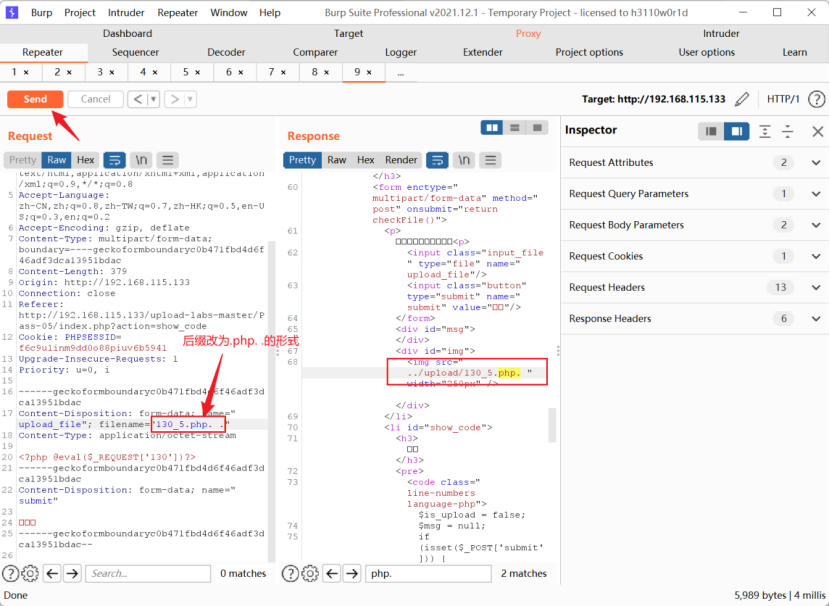
Task: Open the Burp menu
Action: [41, 13]
